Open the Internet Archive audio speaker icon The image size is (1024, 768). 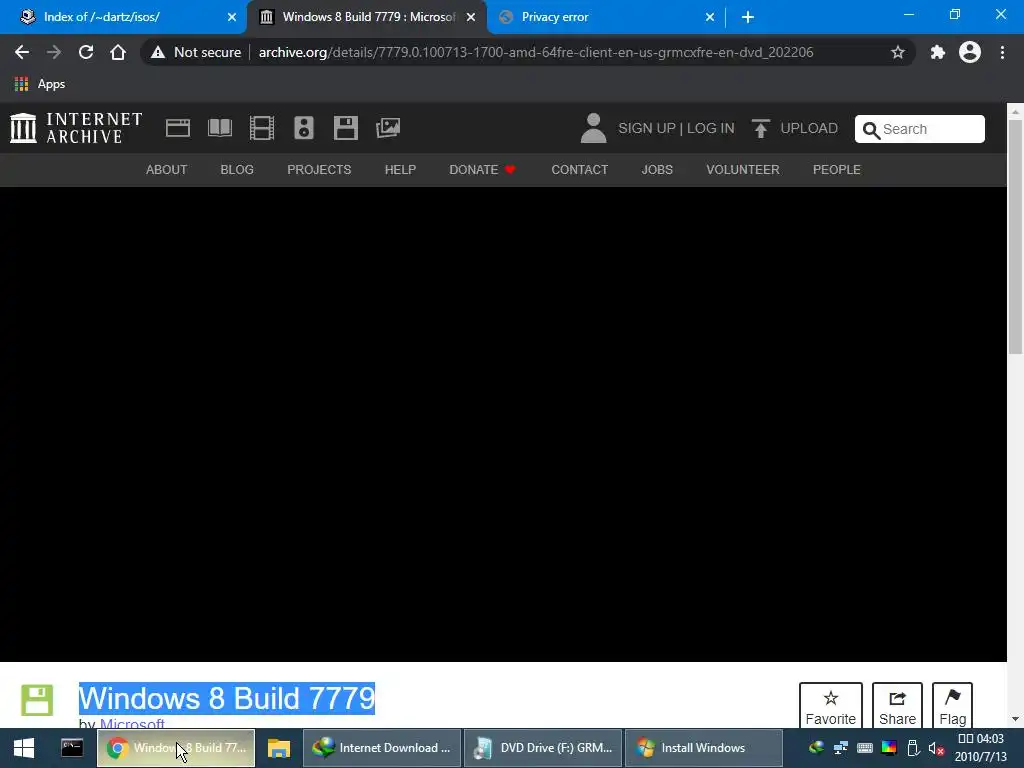click(x=304, y=128)
